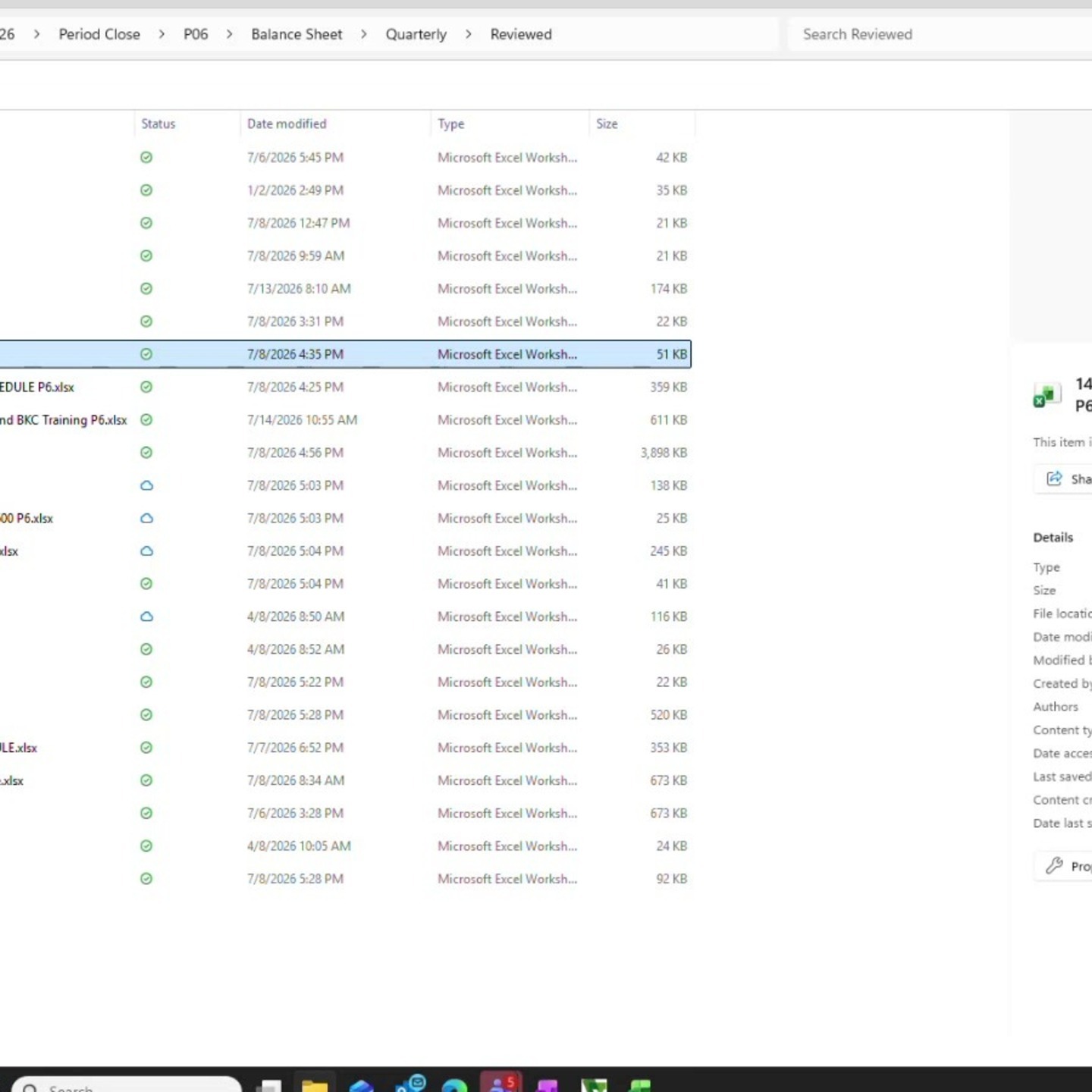Click the status icon on the 7/8/2026 8:34 AM row

[x=146, y=780]
